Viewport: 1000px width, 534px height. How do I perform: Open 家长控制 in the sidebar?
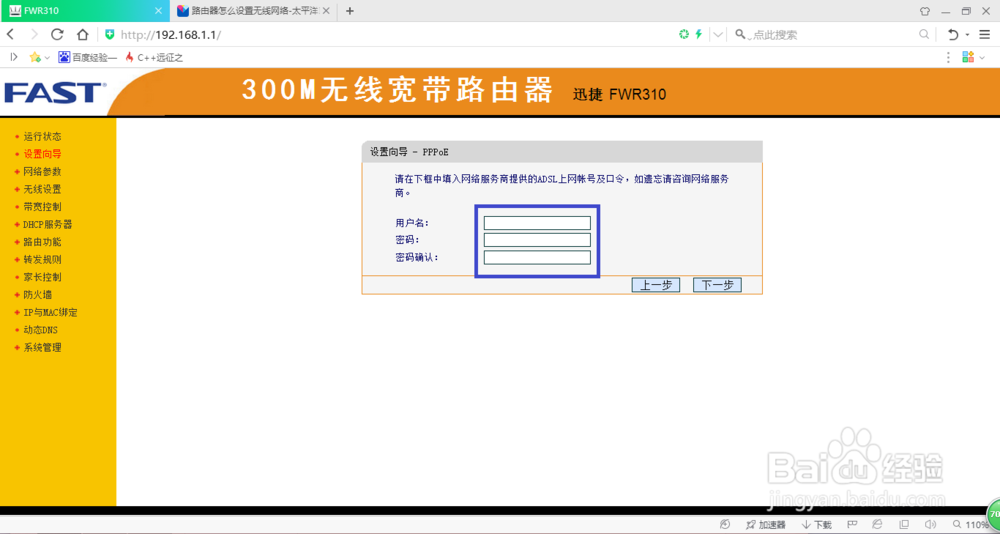[x=42, y=278]
